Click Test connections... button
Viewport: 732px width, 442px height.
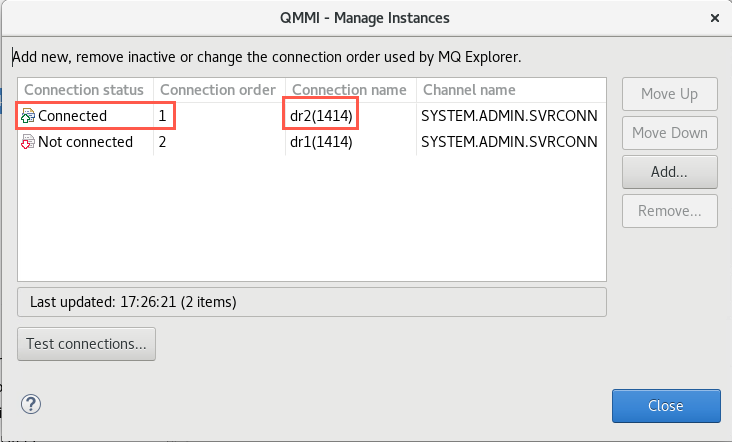(86, 344)
